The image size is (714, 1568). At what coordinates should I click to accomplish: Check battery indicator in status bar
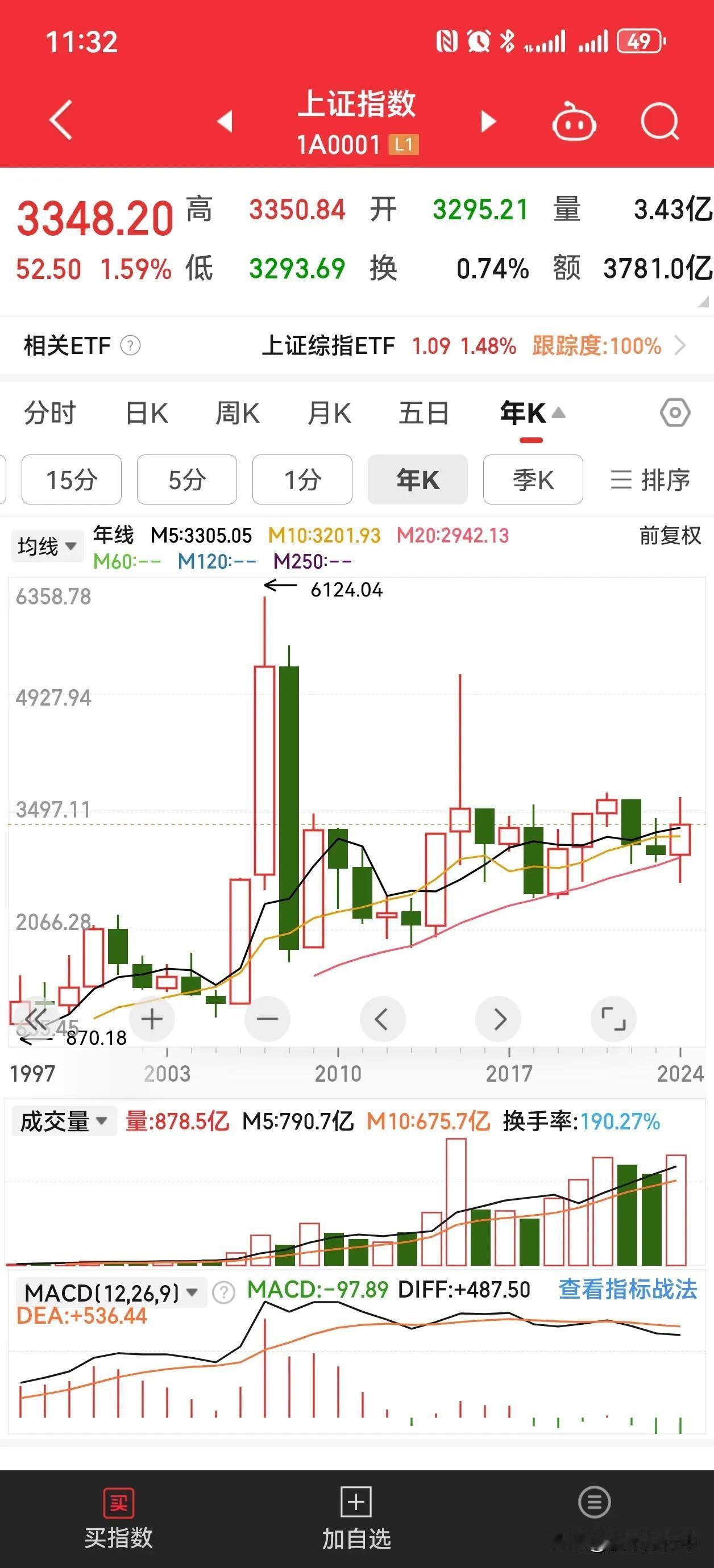641,41
